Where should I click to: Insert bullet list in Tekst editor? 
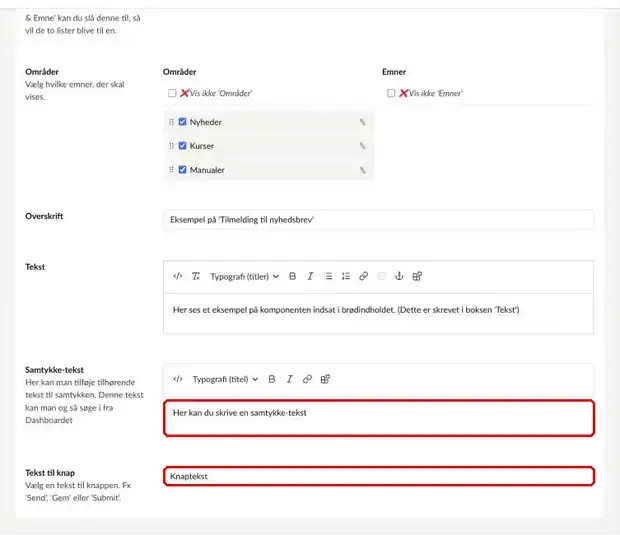pyautogui.click(x=328, y=276)
